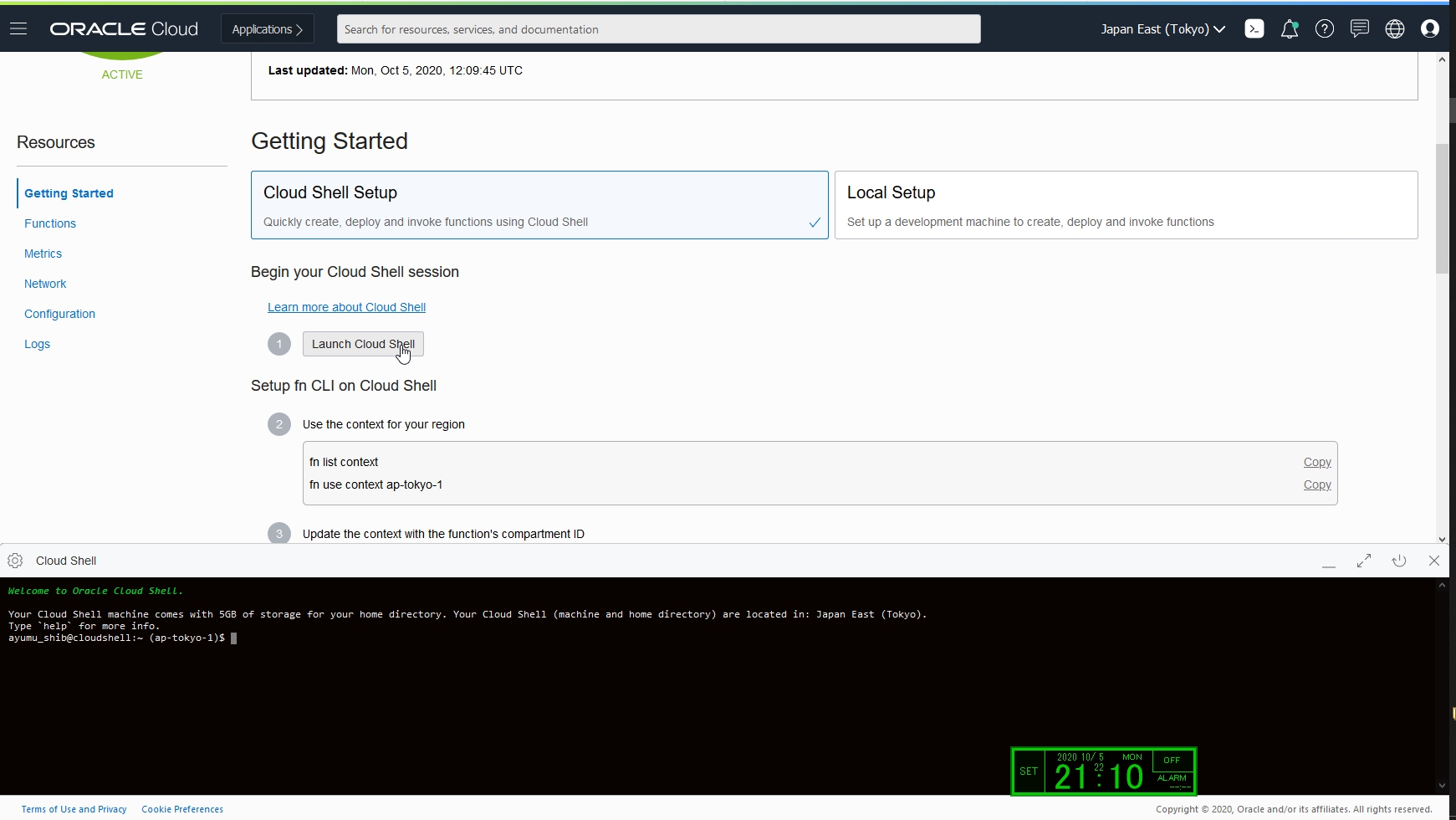1456x820 pixels.
Task: Open the user profile menu
Action: [x=1430, y=29]
